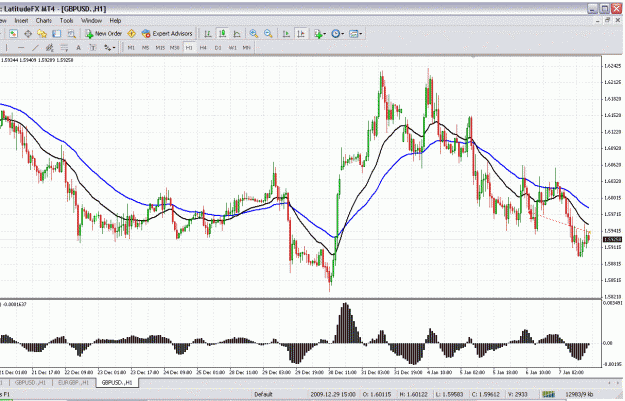Click the 2009.12.29 15:00 status text
This screenshot has width=625, height=401.
tap(333, 395)
